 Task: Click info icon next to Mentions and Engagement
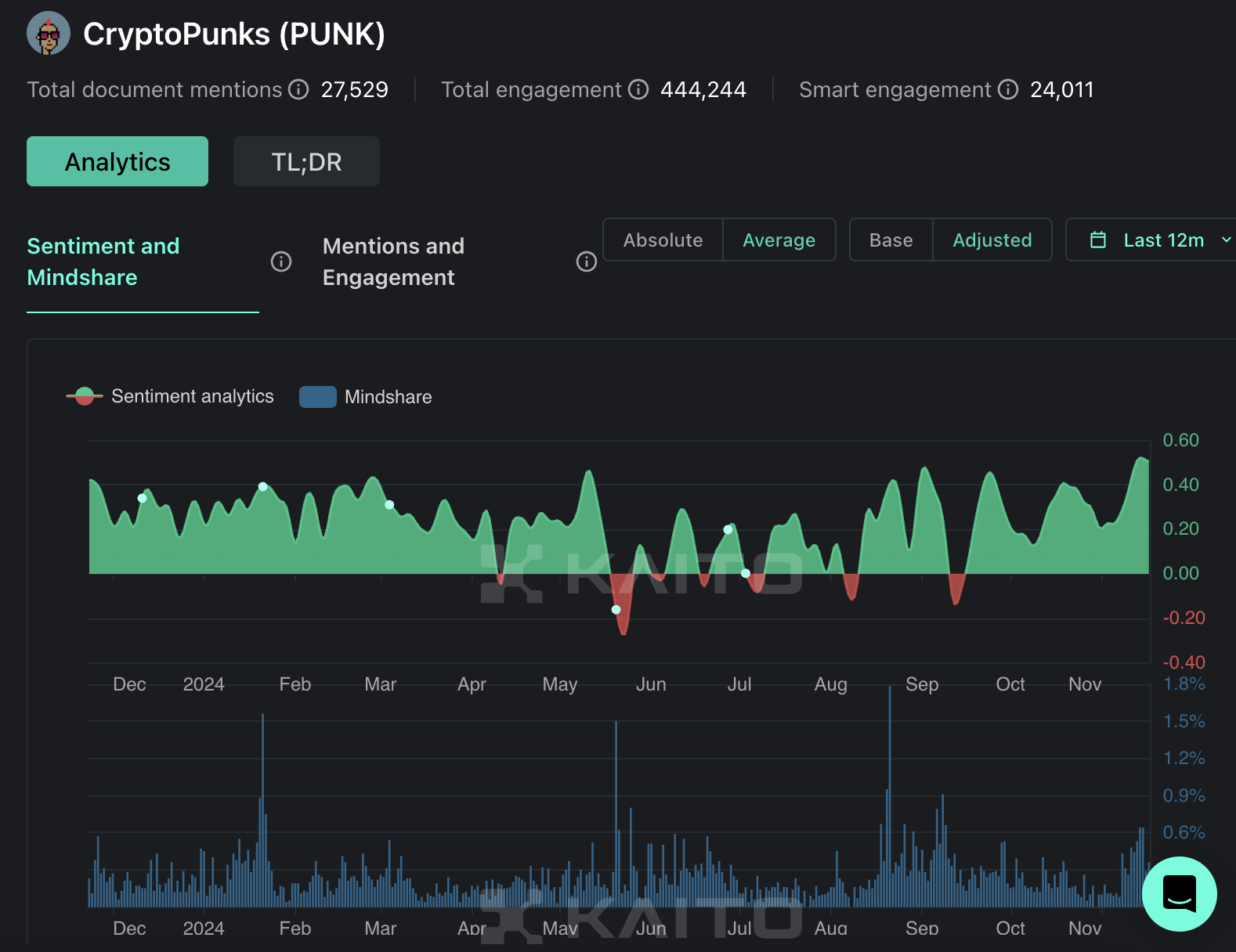(x=587, y=261)
